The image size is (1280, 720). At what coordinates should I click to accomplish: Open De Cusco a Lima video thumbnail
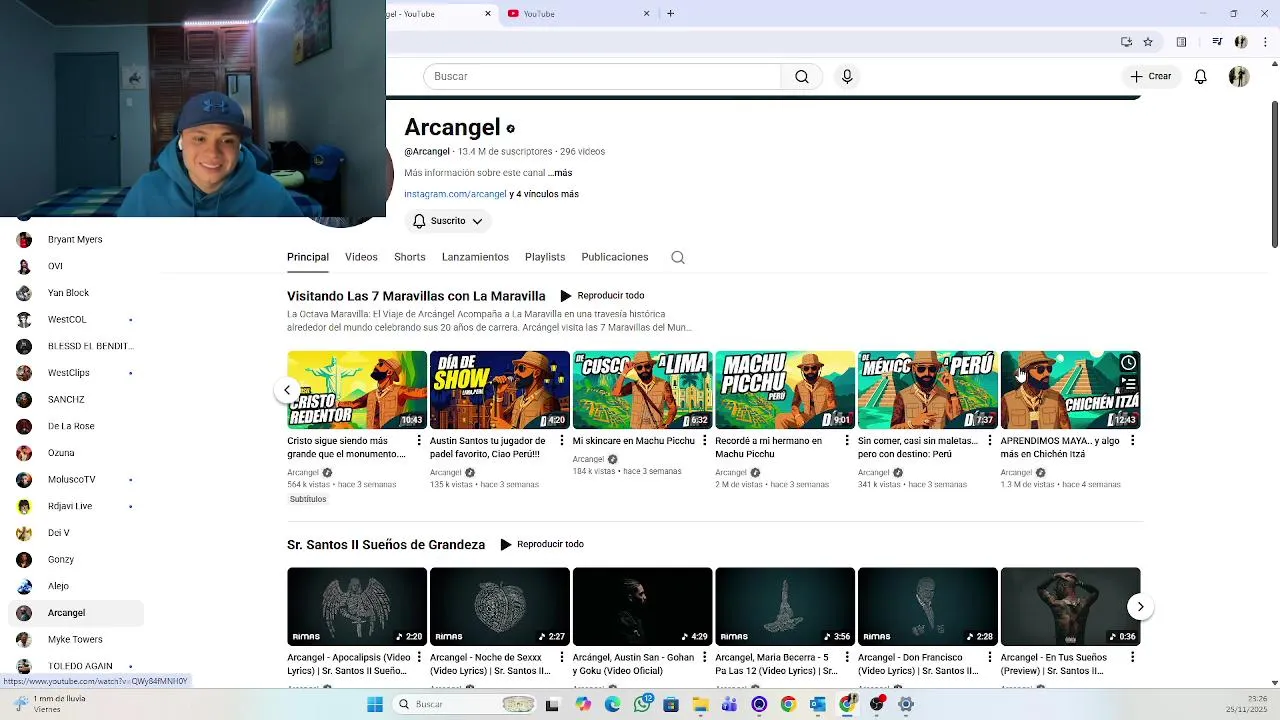642,390
